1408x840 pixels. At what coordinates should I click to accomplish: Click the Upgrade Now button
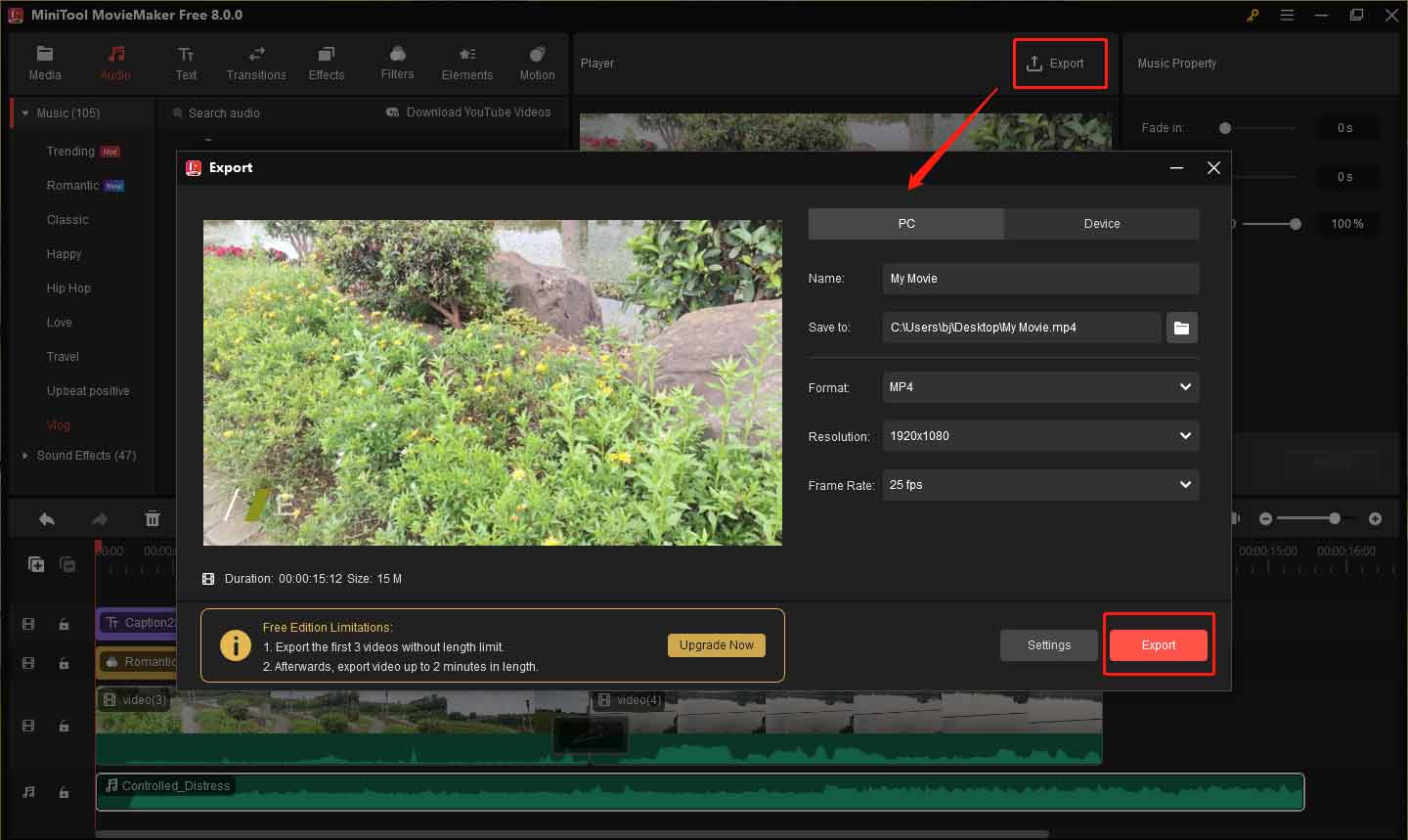tap(717, 645)
